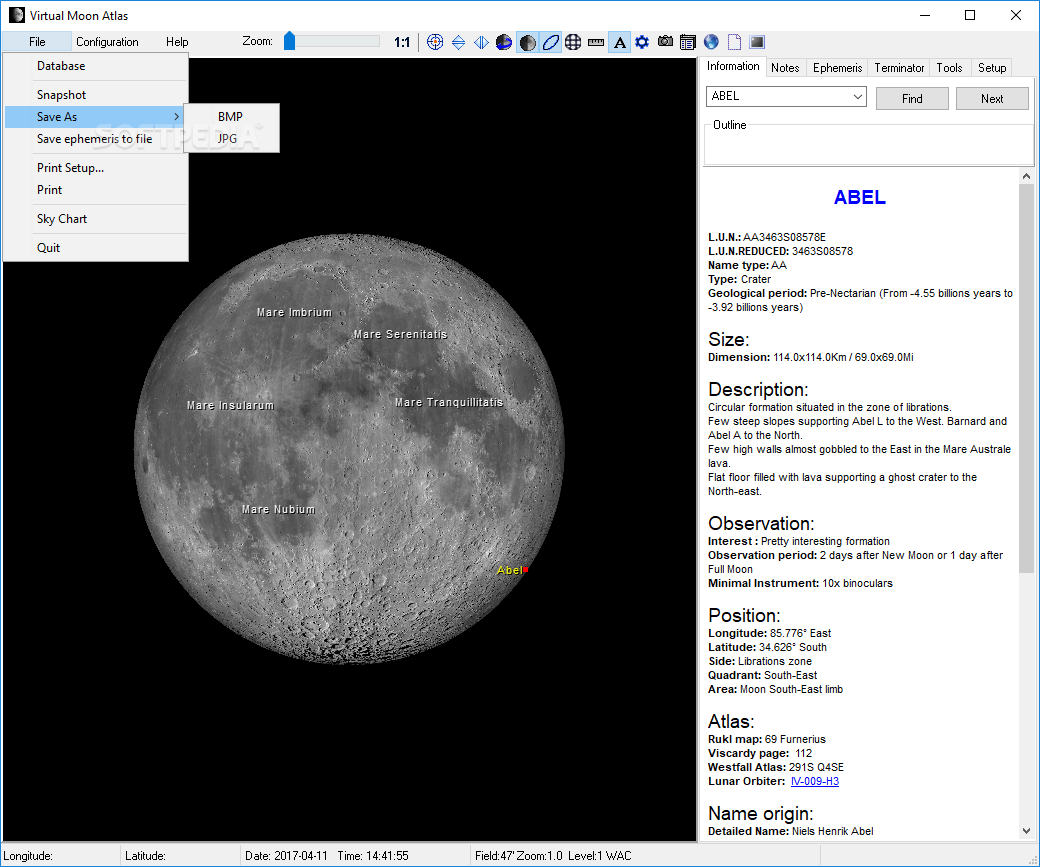
Task: Open the Configuration menu
Action: tap(107, 42)
